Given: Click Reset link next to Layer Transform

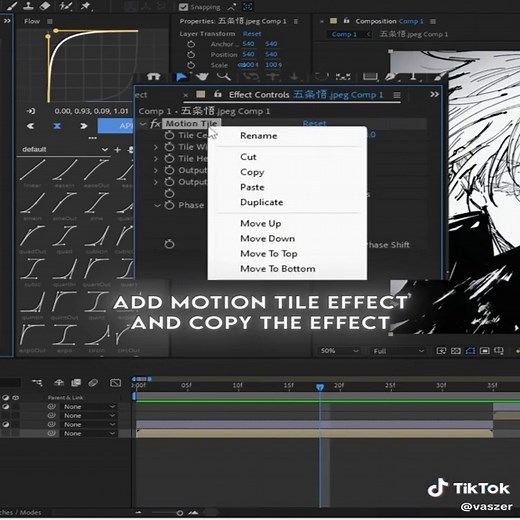Looking at the screenshot, I should [252, 34].
